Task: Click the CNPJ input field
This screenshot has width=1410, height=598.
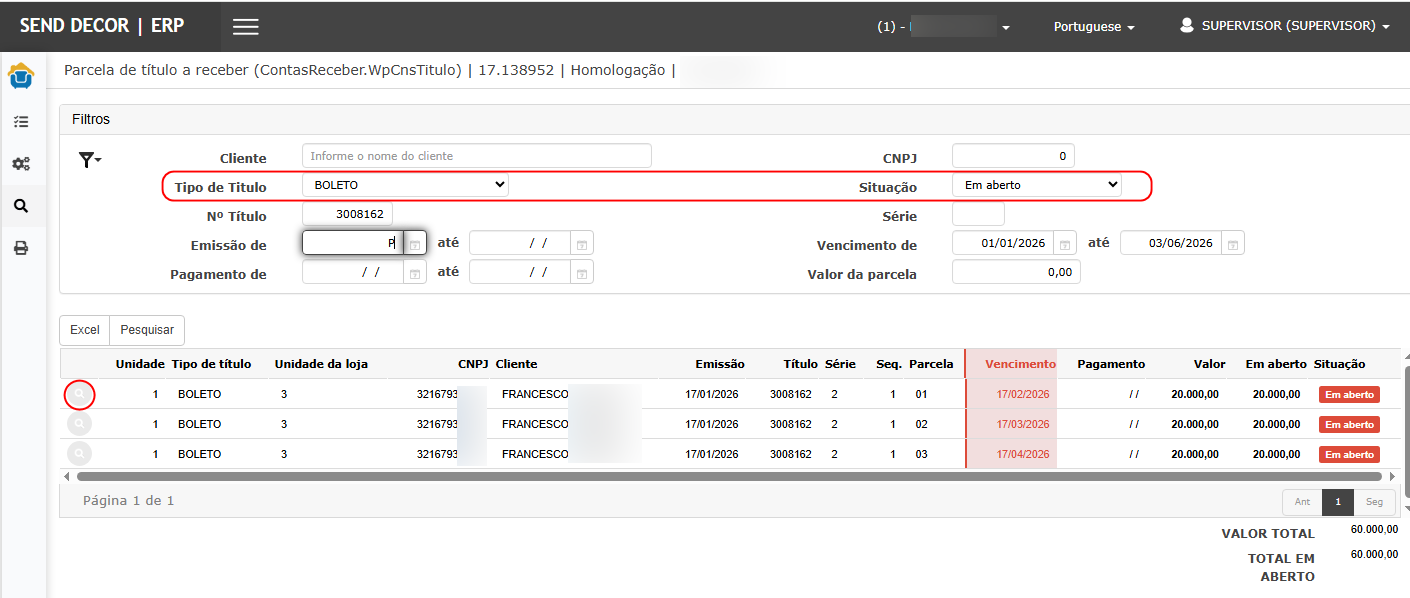Action: click(x=1013, y=156)
